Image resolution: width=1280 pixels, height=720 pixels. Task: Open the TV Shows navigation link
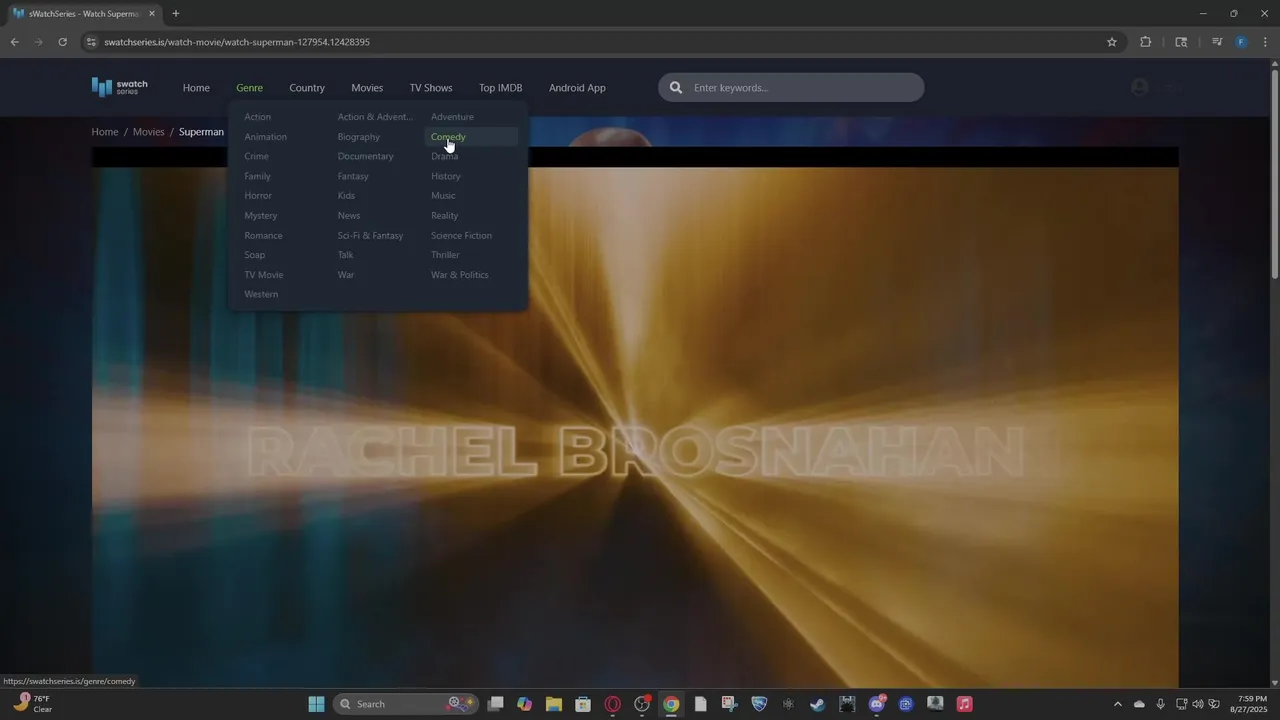click(x=431, y=88)
